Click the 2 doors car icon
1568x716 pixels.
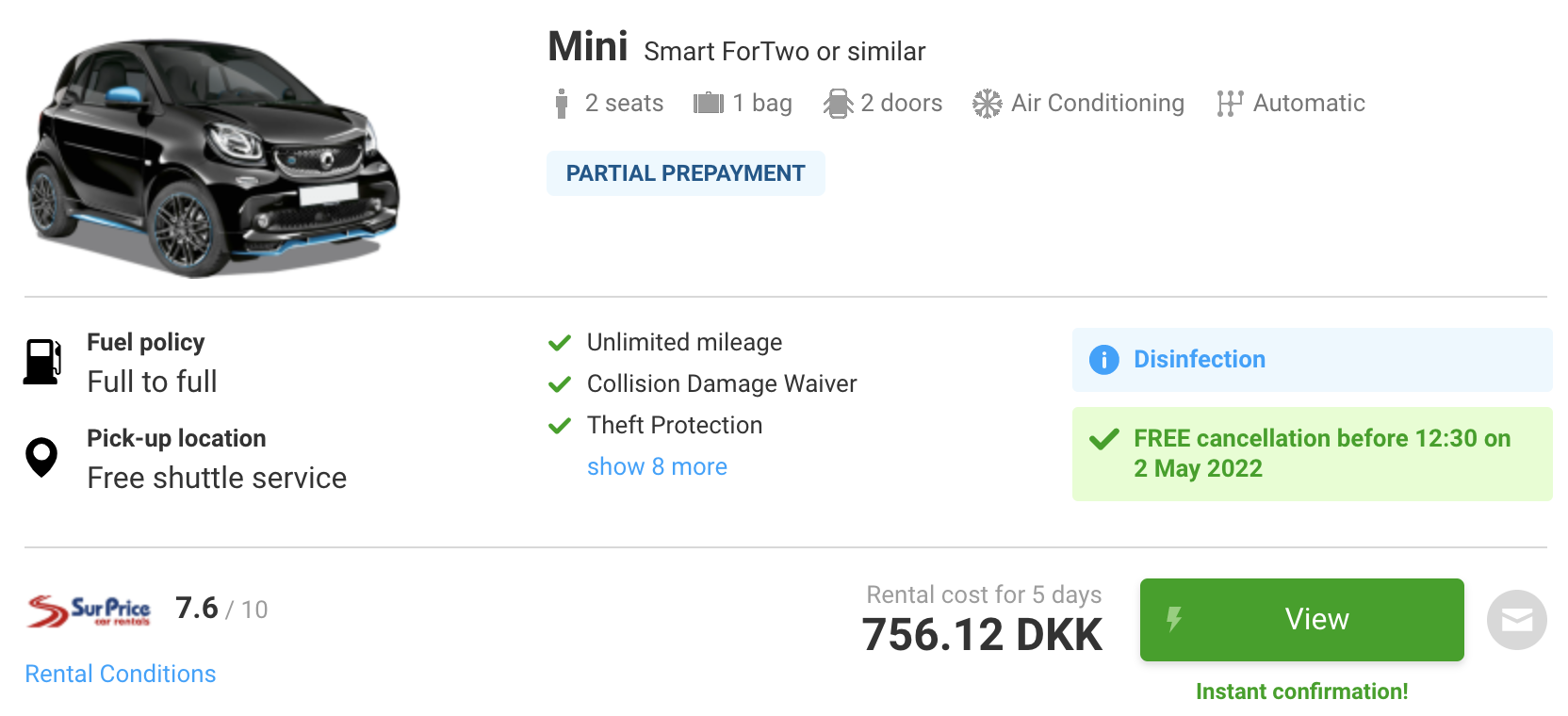click(x=838, y=104)
